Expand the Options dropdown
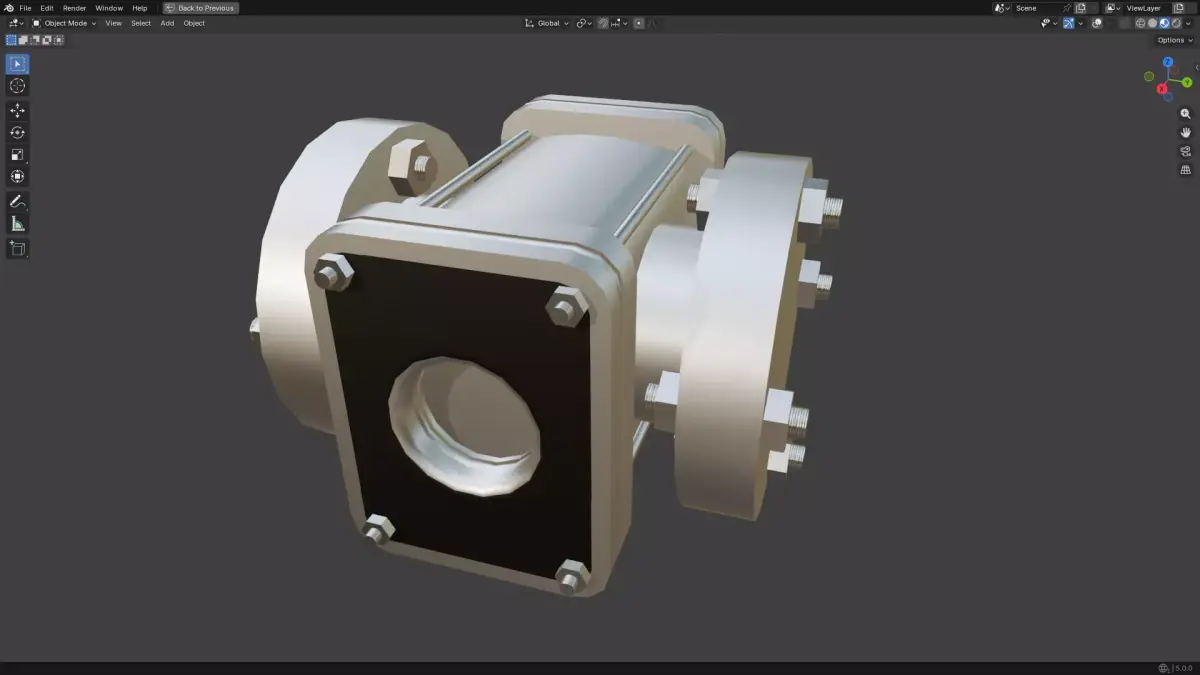The height and width of the screenshot is (675, 1200). (x=1173, y=40)
